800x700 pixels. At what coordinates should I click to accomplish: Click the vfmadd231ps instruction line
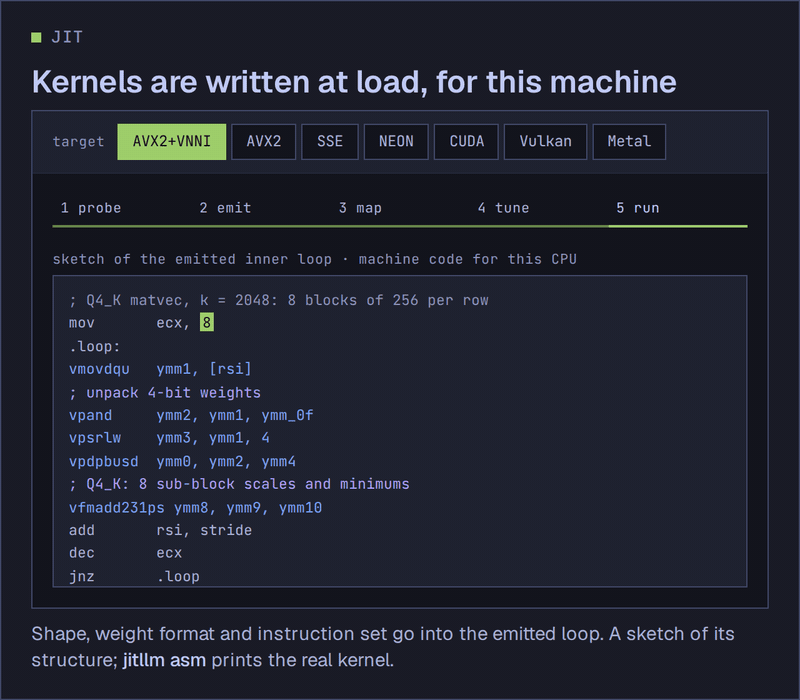click(195, 508)
